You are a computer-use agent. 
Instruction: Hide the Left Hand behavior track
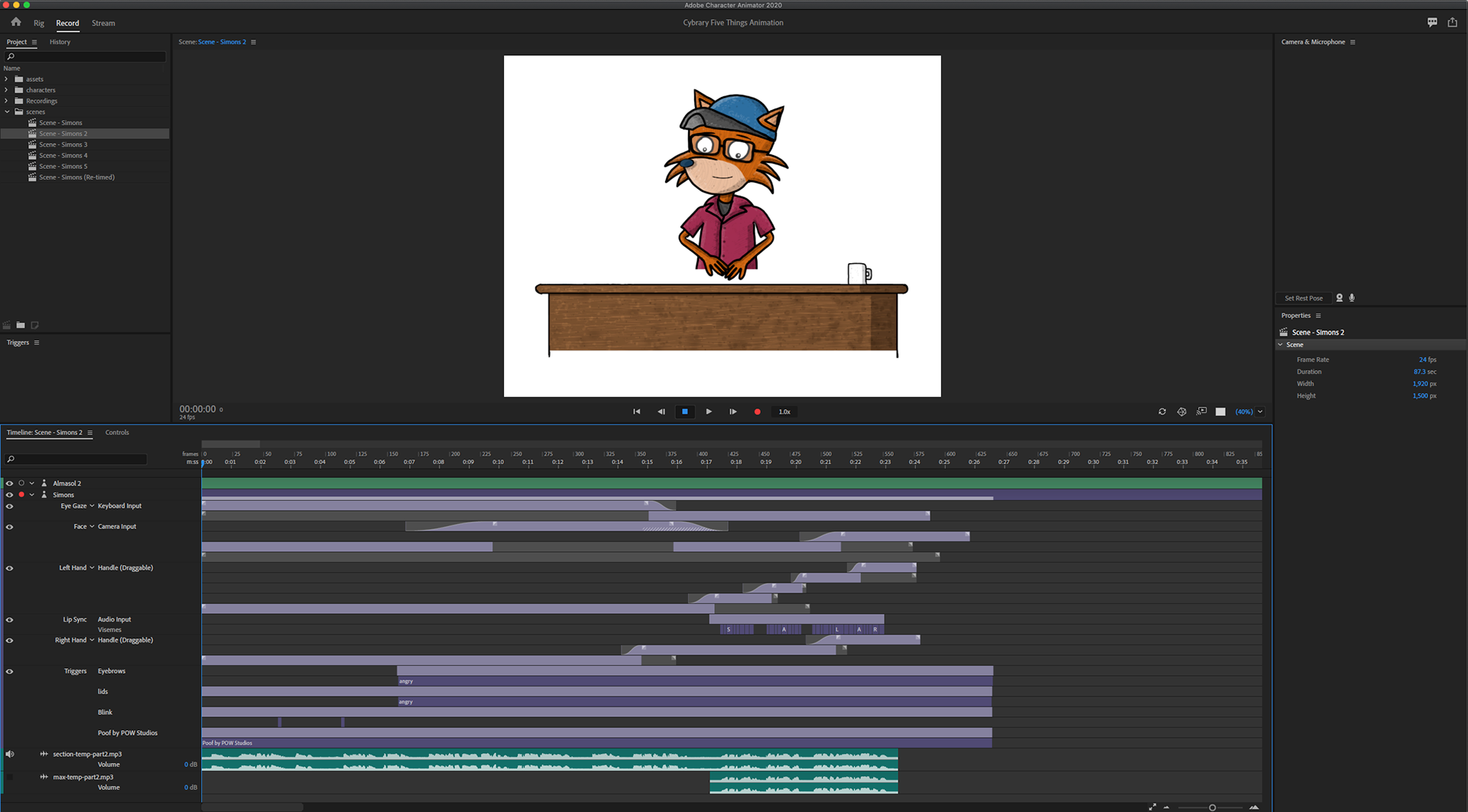(10, 568)
